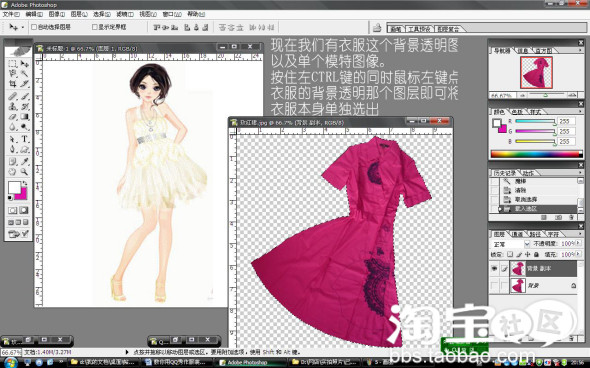The width and height of the screenshot is (590, 368).
Task: Open the File Browser icon in options bar
Action: click(377, 27)
